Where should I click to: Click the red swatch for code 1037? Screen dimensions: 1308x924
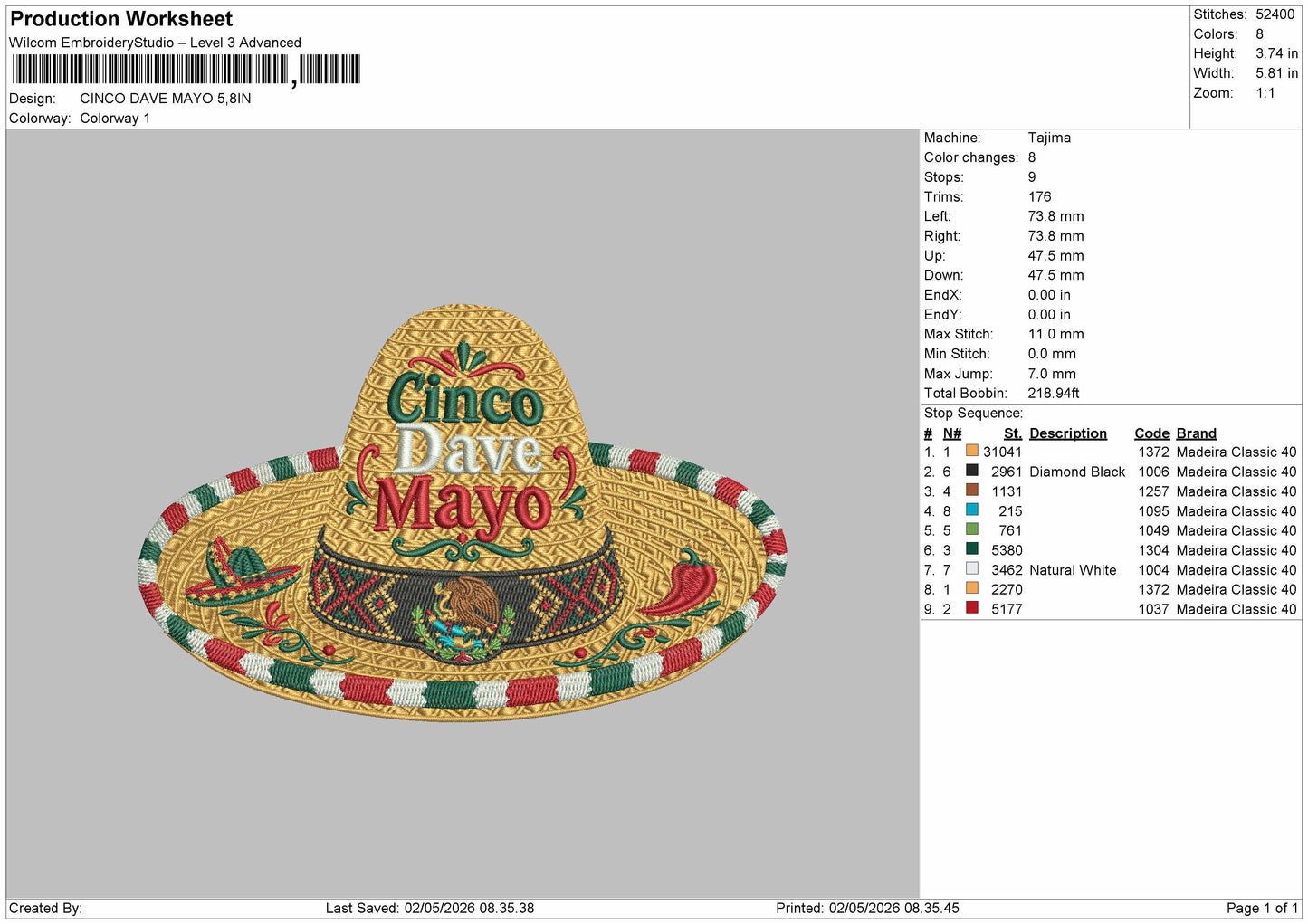tap(971, 608)
